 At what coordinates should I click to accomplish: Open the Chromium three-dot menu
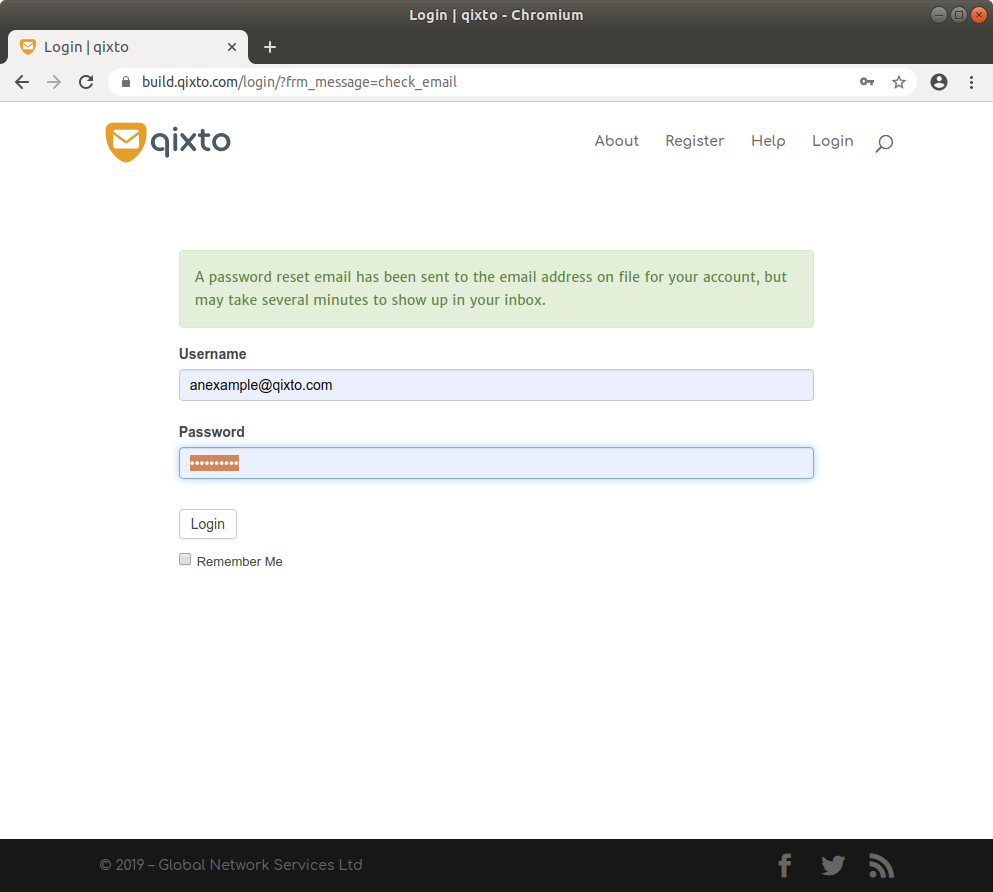point(971,82)
